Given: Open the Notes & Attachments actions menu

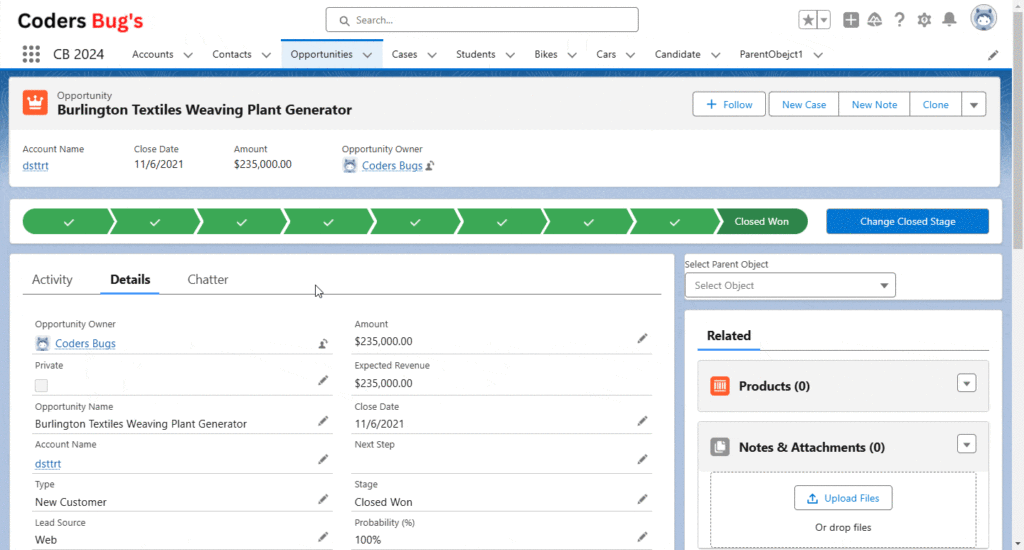Looking at the screenshot, I should pyautogui.click(x=967, y=444).
